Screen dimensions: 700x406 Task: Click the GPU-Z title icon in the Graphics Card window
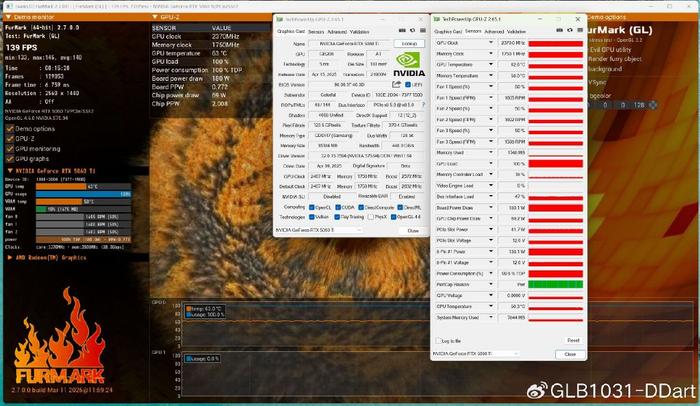coord(279,19)
